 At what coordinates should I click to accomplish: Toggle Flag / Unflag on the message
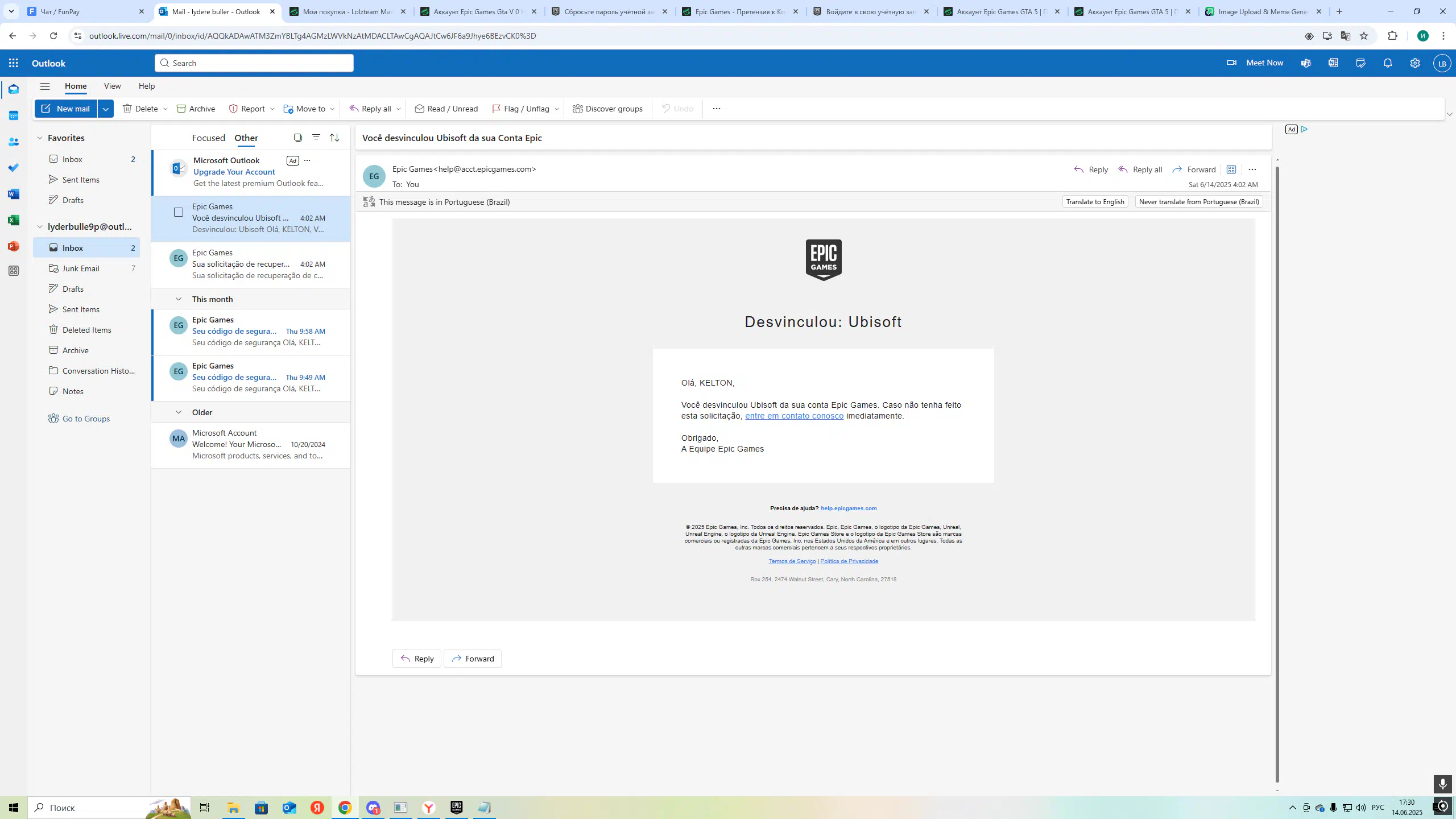click(520, 109)
